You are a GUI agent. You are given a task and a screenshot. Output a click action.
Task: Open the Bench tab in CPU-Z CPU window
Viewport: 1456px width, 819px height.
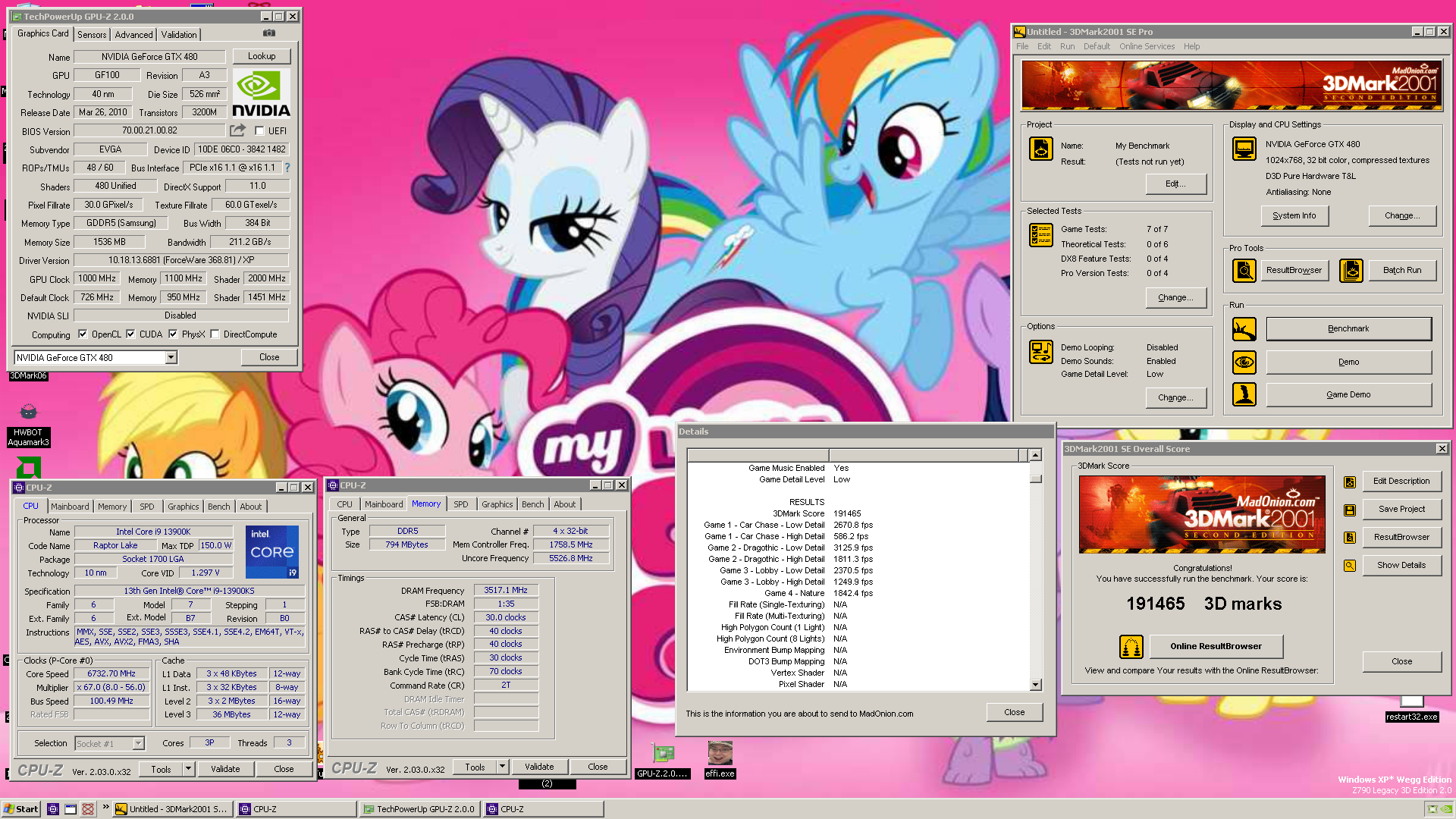[219, 507]
